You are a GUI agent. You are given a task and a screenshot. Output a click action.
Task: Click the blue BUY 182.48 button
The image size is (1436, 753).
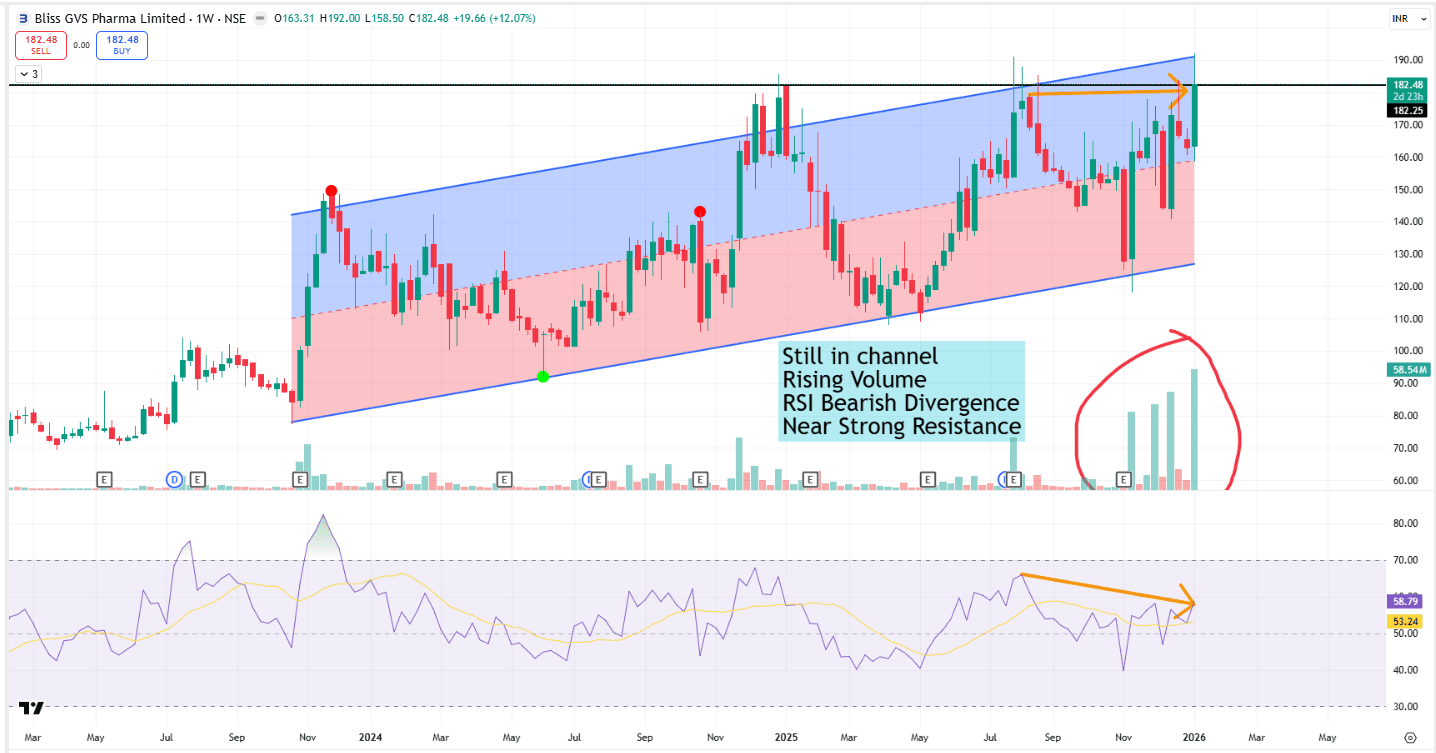point(122,45)
